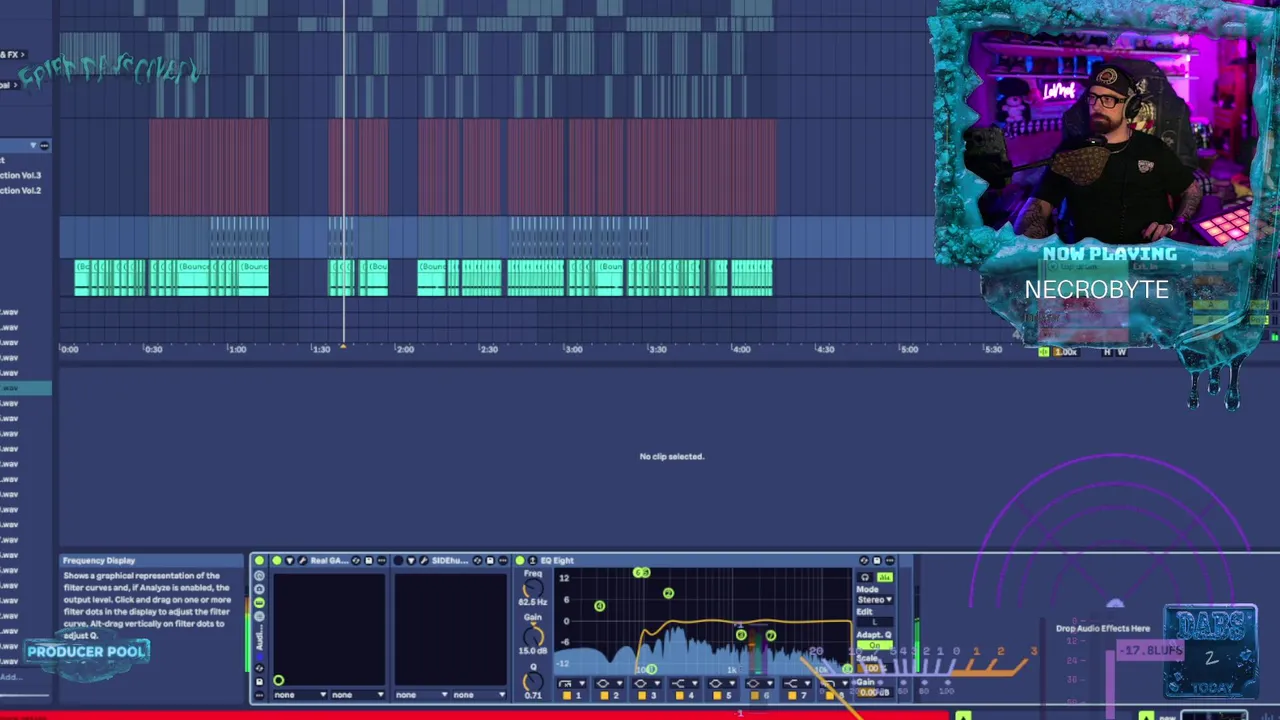Hot-swap the Real GA device preset
The image size is (1280, 720).
pos(356,561)
